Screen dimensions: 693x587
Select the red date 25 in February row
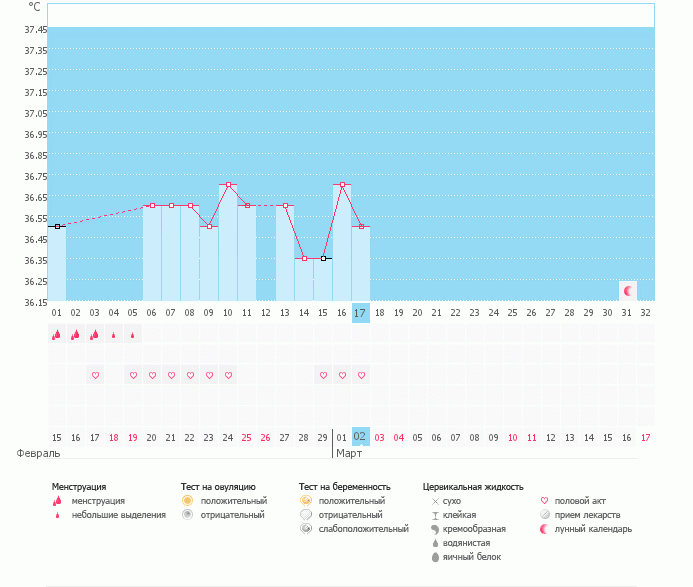247,437
